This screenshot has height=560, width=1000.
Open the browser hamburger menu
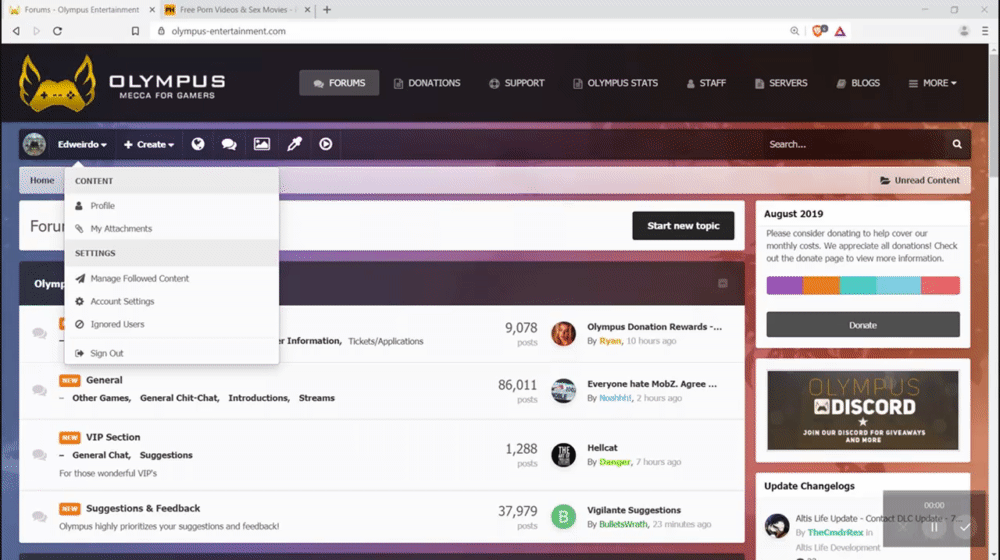click(x=985, y=31)
